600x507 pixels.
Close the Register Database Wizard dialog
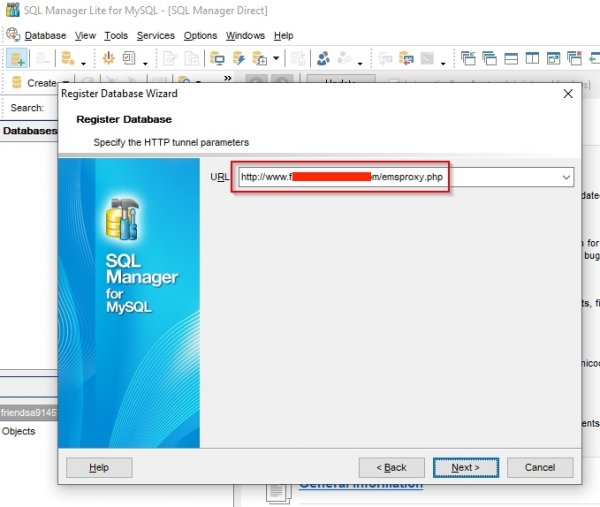click(x=568, y=94)
